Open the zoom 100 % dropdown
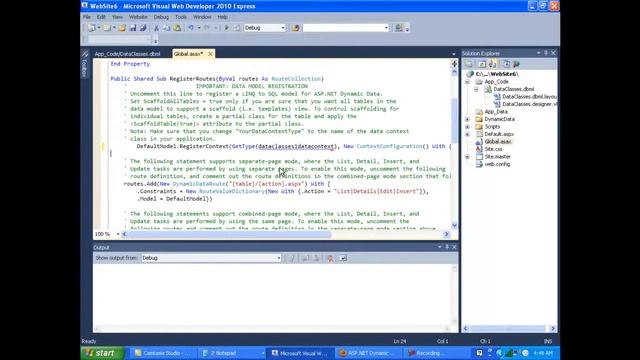Viewport: 640px width, 360px height. 118,234
